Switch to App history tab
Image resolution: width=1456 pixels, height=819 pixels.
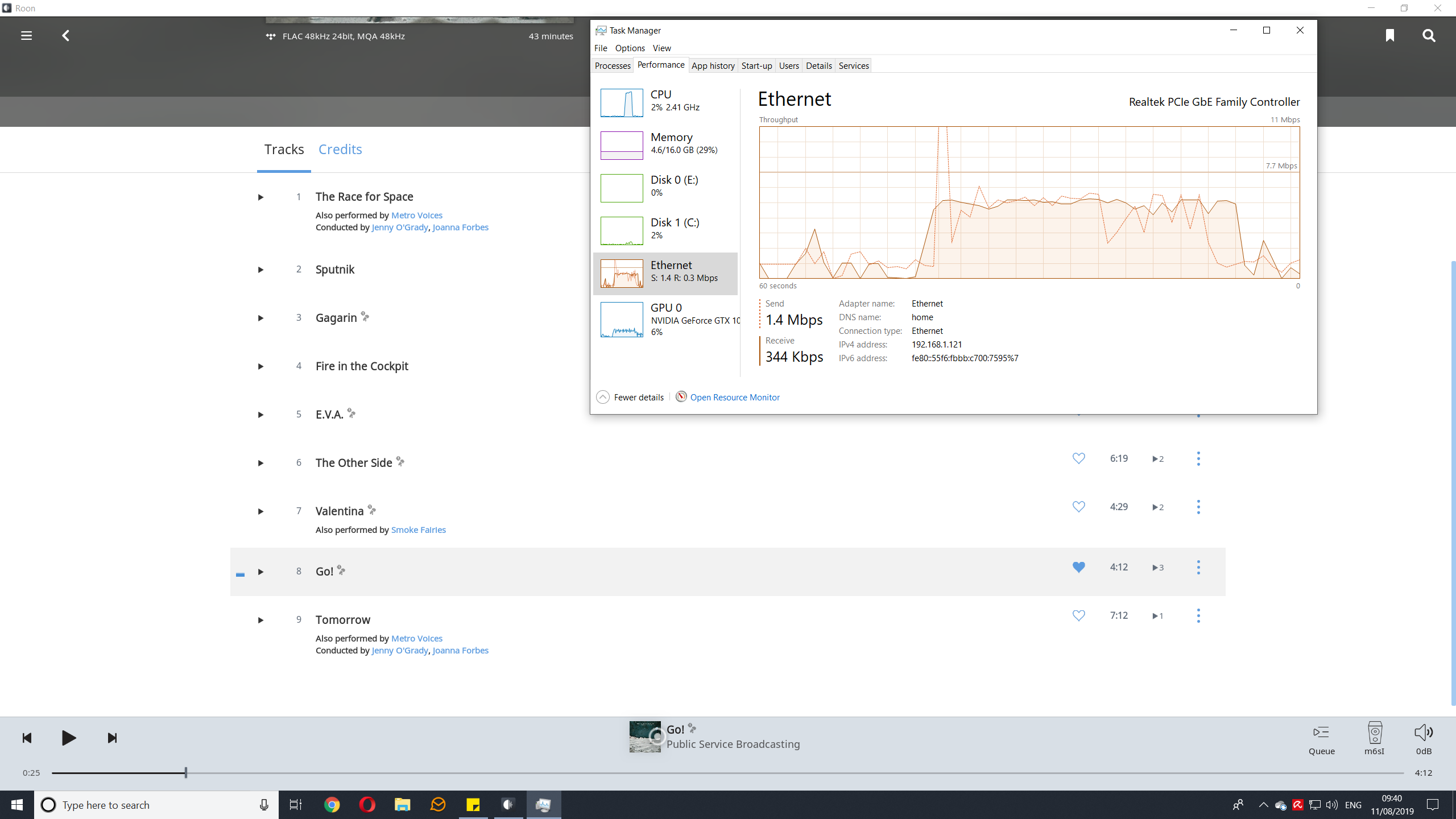coord(713,65)
